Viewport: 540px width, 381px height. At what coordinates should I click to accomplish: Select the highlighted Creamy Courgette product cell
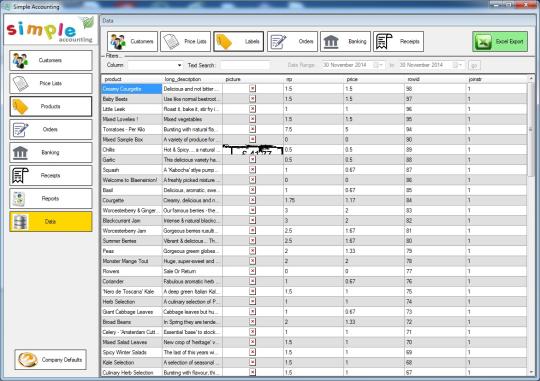click(132, 89)
